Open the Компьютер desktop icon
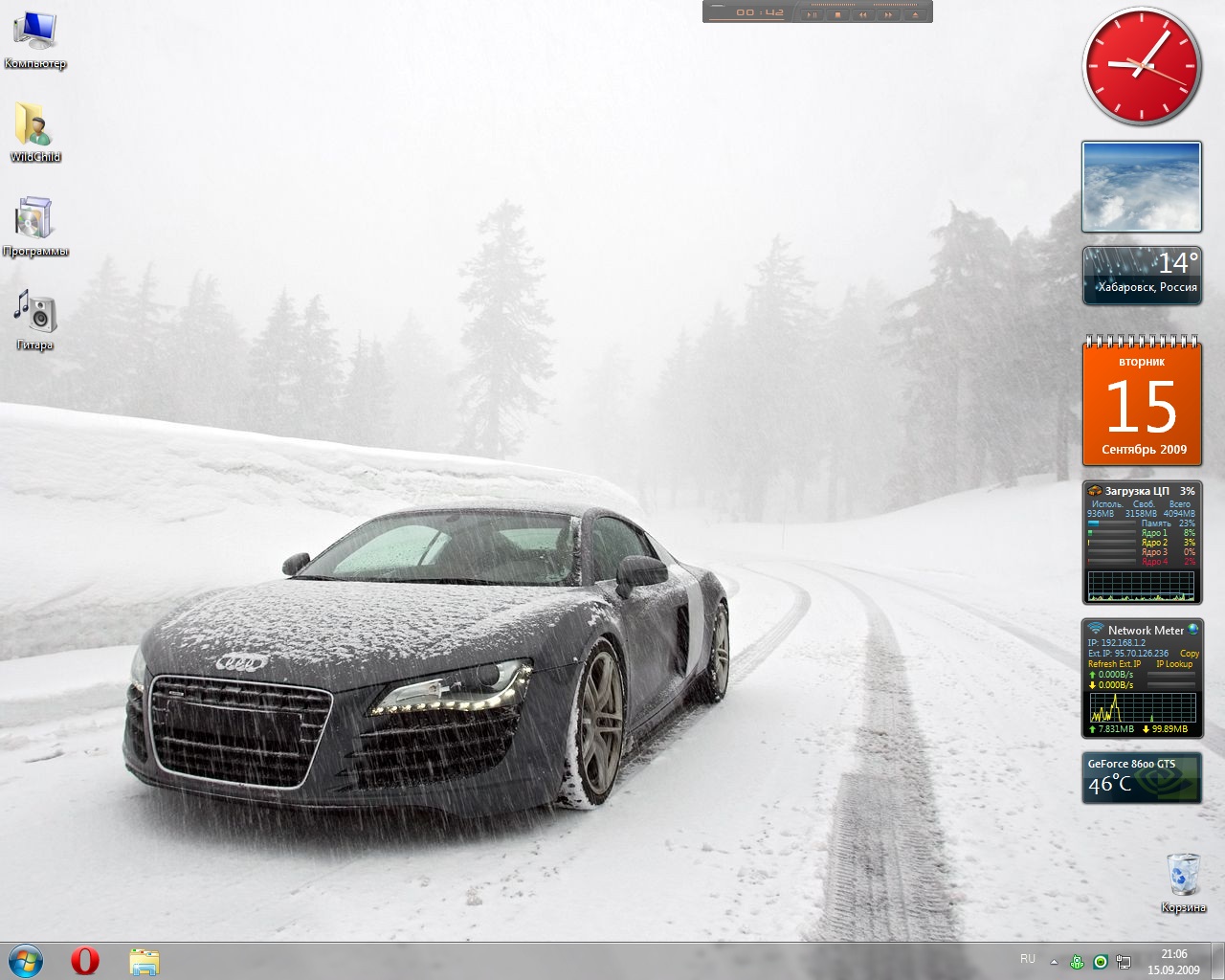Image resolution: width=1225 pixels, height=980 pixels. click(x=34, y=38)
